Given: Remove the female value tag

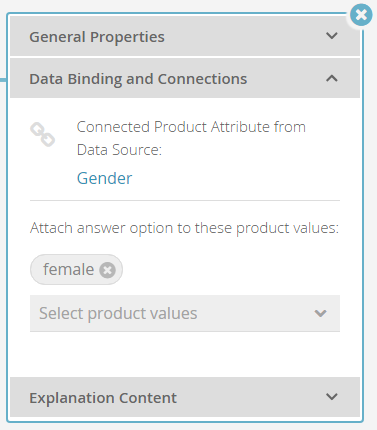Looking at the screenshot, I should (x=107, y=270).
